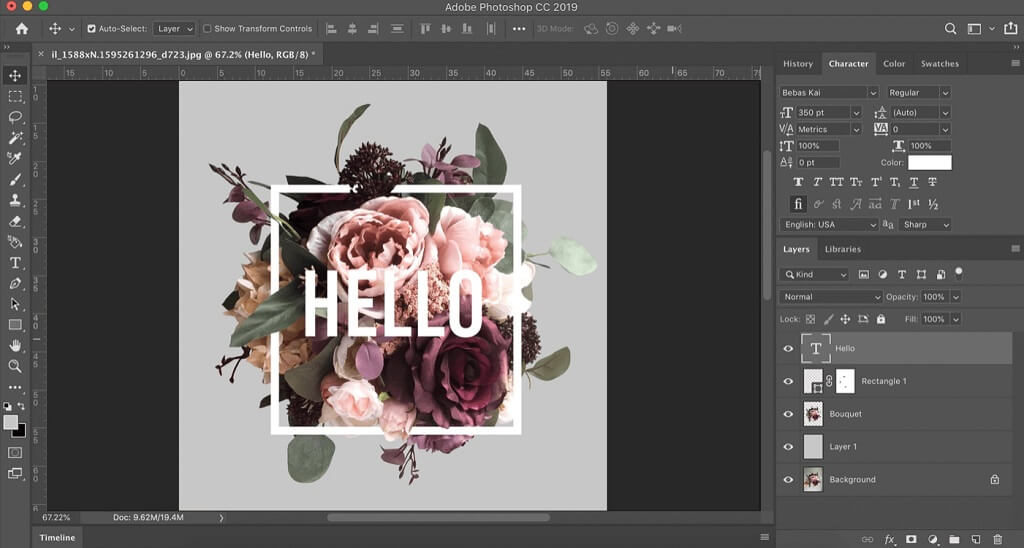This screenshot has height=548, width=1024.
Task: Select the Clone Stamp tool
Action: coord(15,201)
